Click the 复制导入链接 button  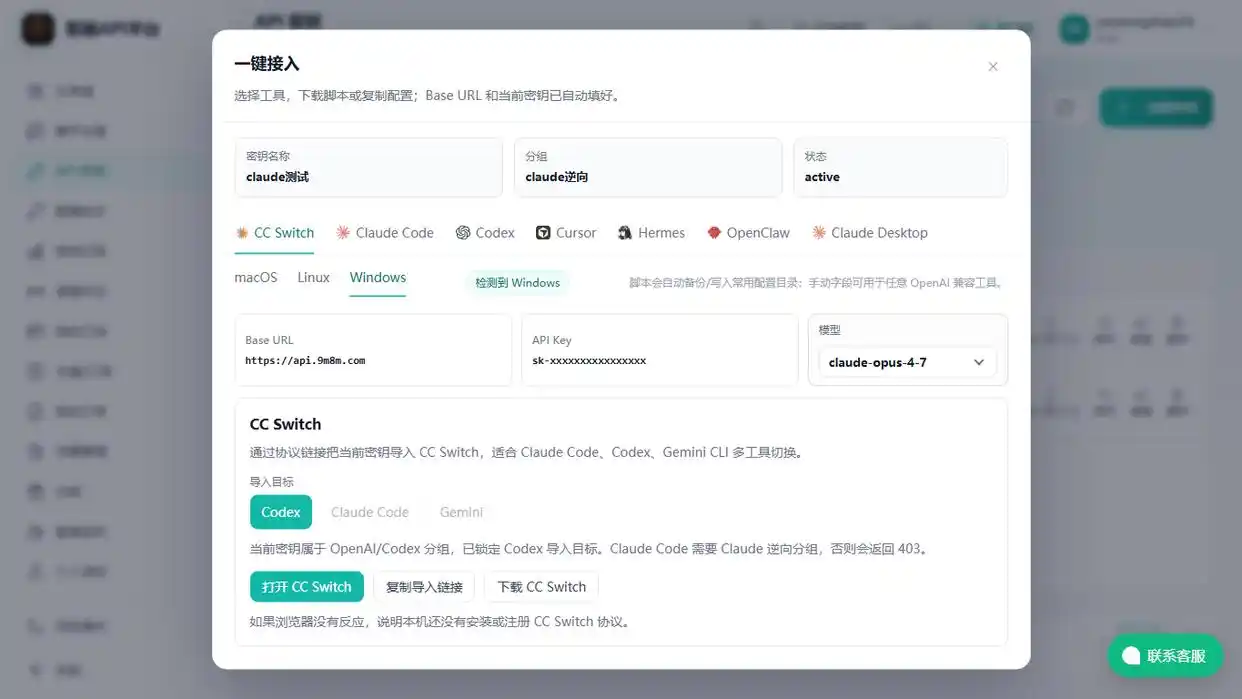[x=424, y=587]
